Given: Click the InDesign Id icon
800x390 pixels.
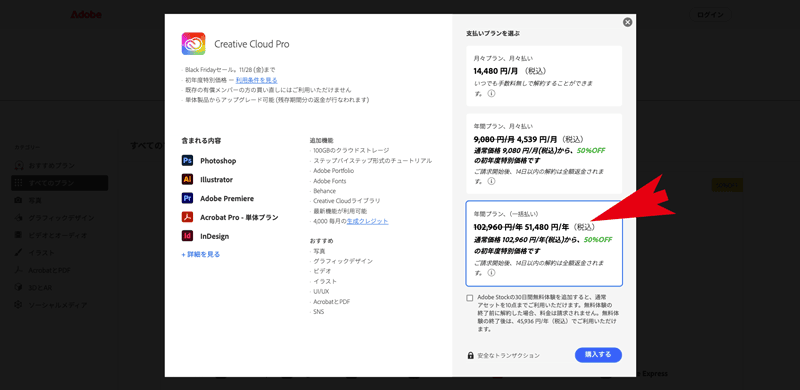Looking at the screenshot, I should pyautogui.click(x=187, y=236).
